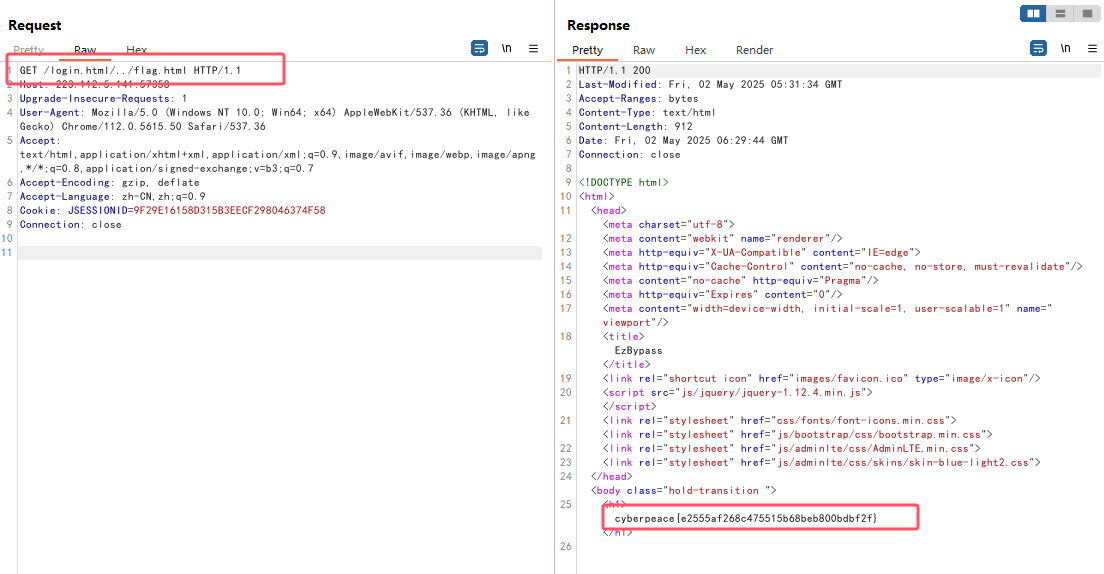Toggle word wrap icon in Request pane

[x=479, y=49]
